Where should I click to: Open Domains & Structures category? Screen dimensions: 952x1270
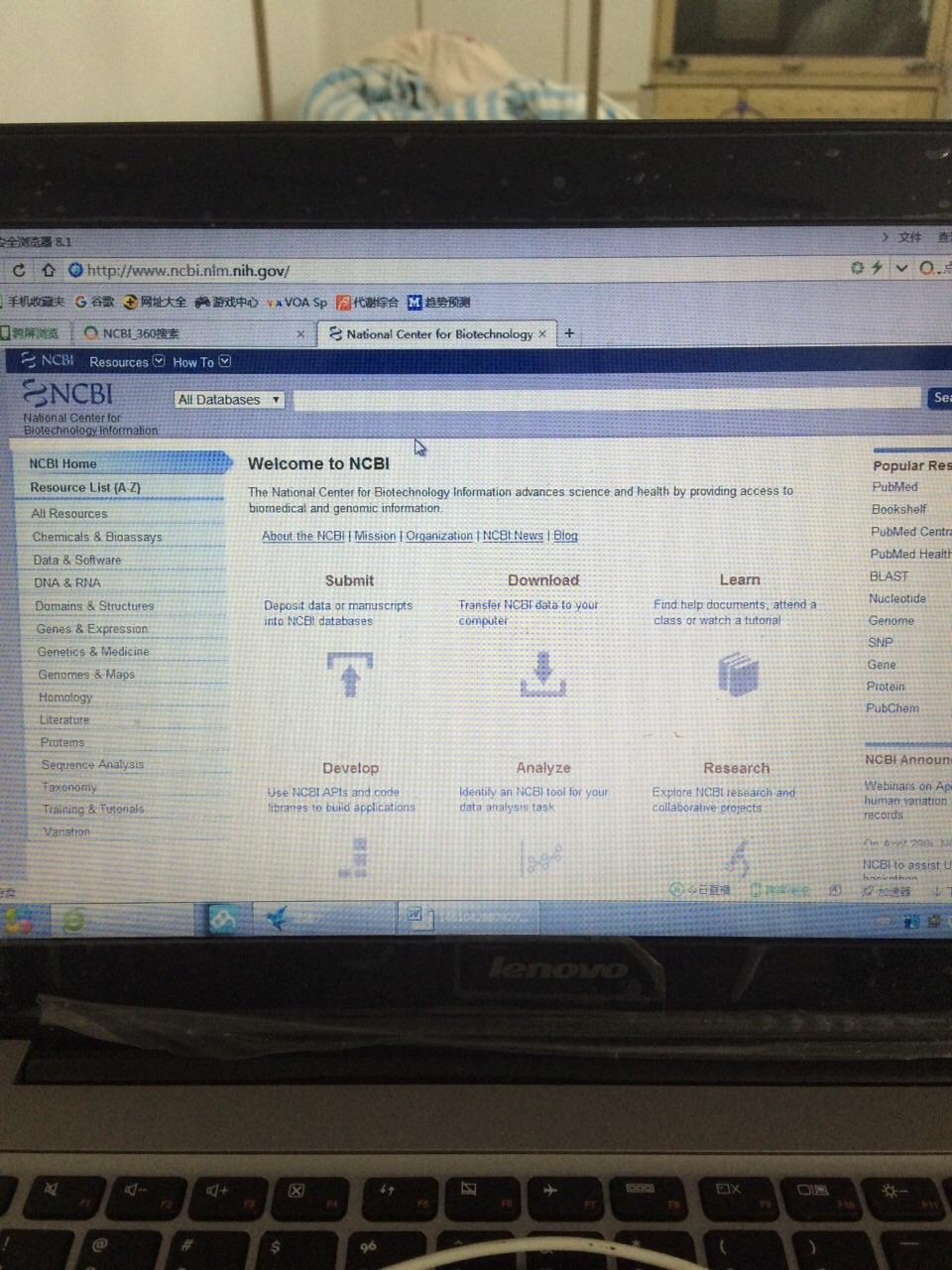pos(94,605)
